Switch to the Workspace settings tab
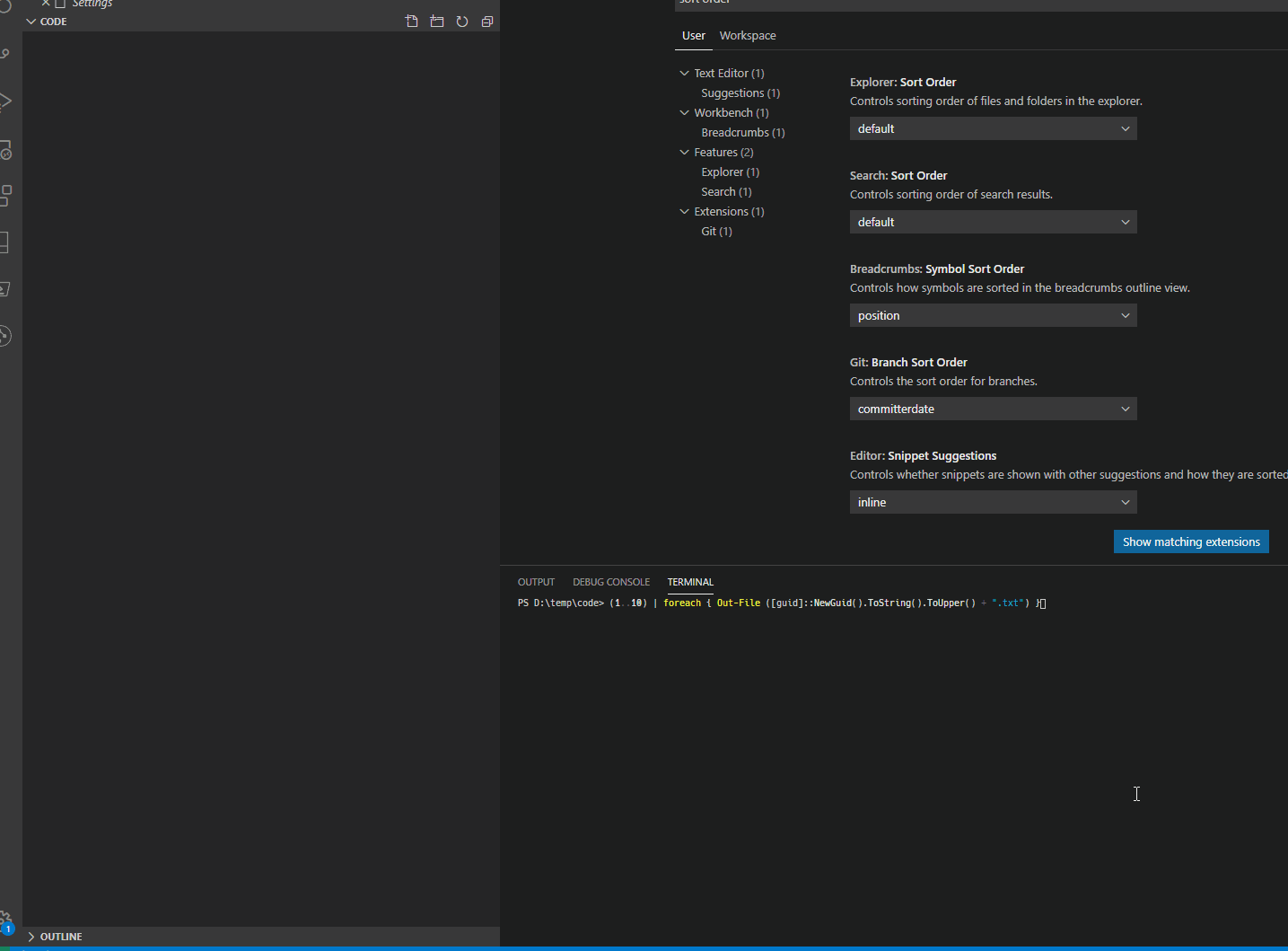The width and height of the screenshot is (1288, 951). coord(748,35)
